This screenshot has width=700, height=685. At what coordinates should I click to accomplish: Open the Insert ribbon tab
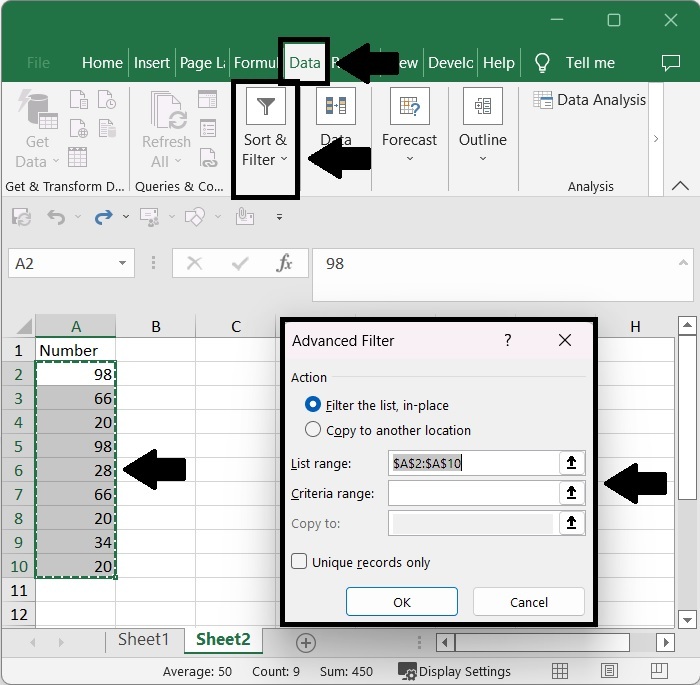click(x=152, y=63)
